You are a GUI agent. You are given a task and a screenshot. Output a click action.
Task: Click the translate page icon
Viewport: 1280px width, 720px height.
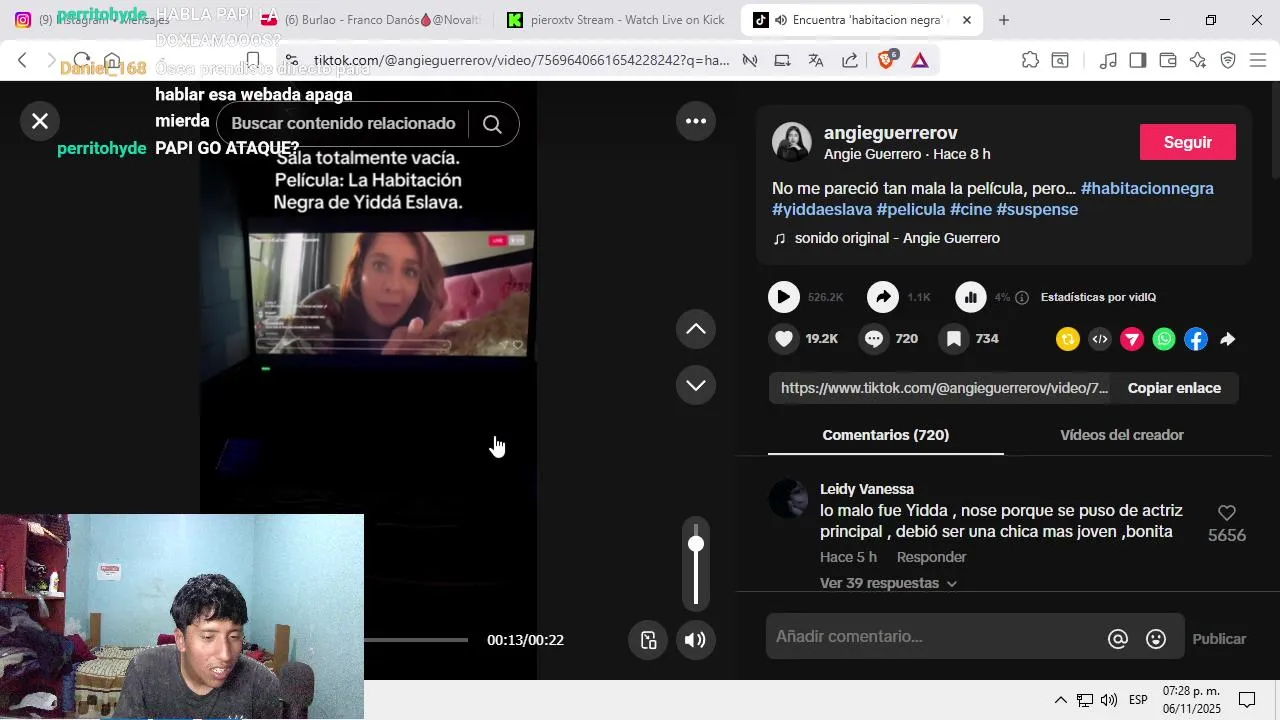[x=816, y=60]
